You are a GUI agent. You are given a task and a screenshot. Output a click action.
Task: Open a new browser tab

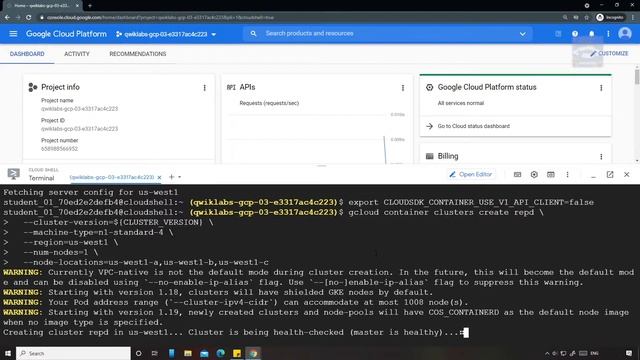[90, 6]
